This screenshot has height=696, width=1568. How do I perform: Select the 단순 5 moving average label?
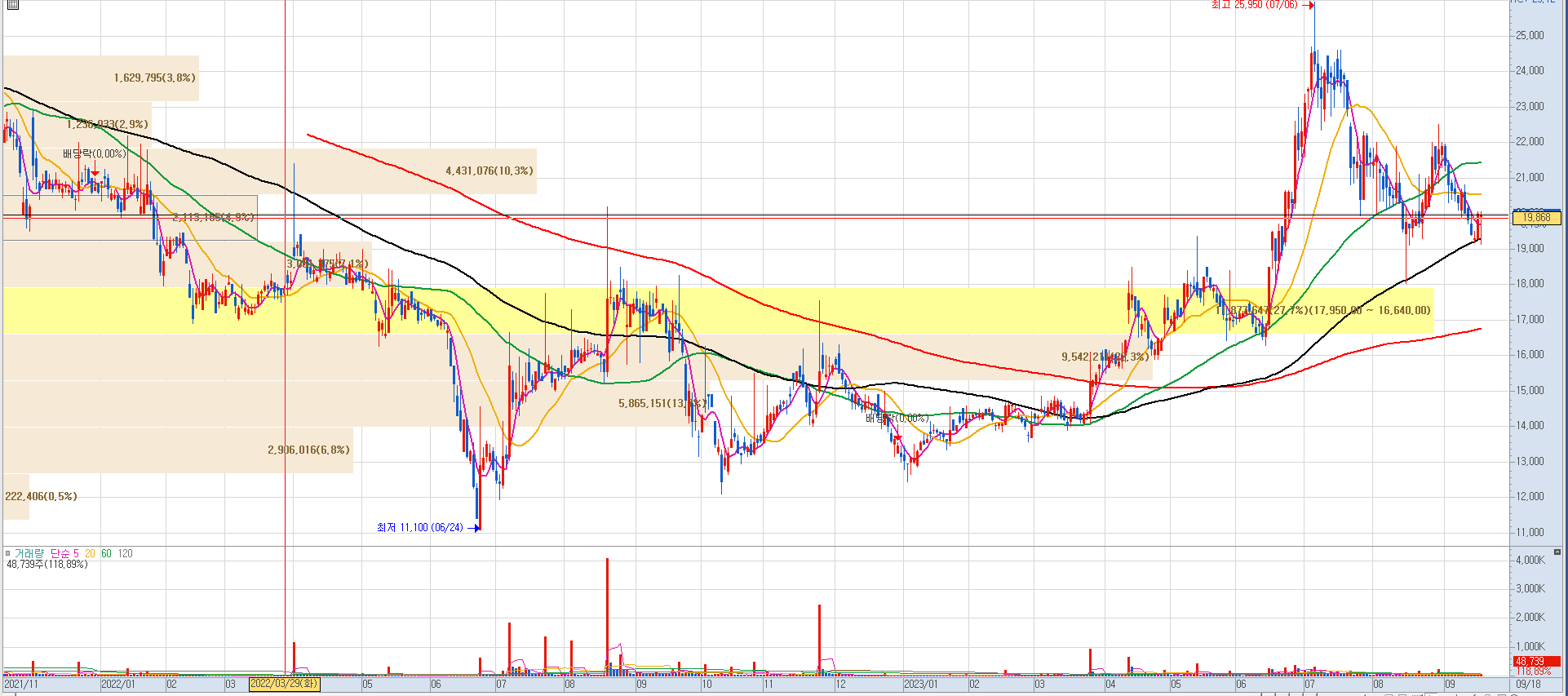tap(64, 553)
